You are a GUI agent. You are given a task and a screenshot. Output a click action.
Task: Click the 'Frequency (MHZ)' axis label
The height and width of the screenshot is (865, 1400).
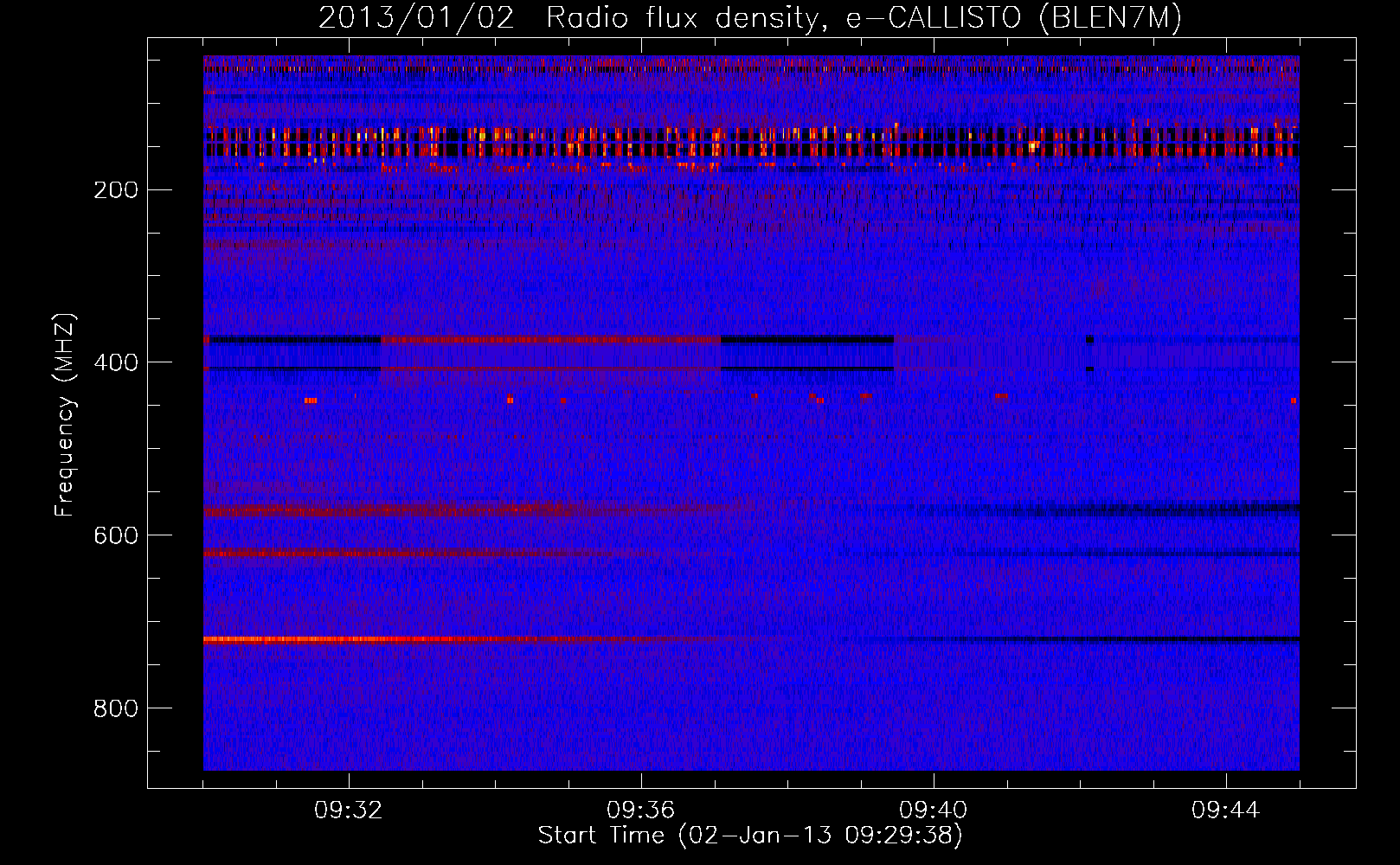coord(65,414)
